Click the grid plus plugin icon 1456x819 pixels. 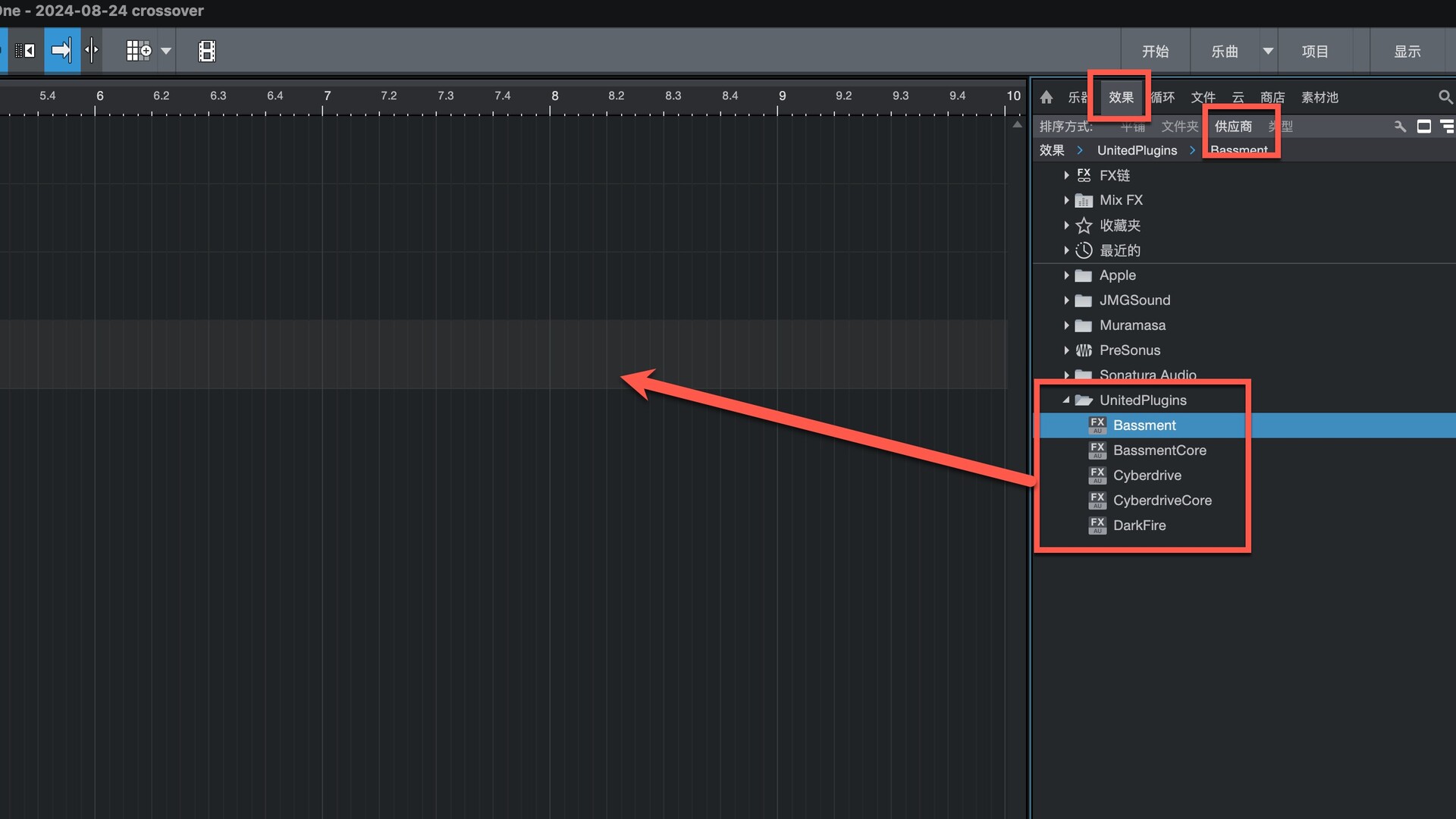point(138,51)
